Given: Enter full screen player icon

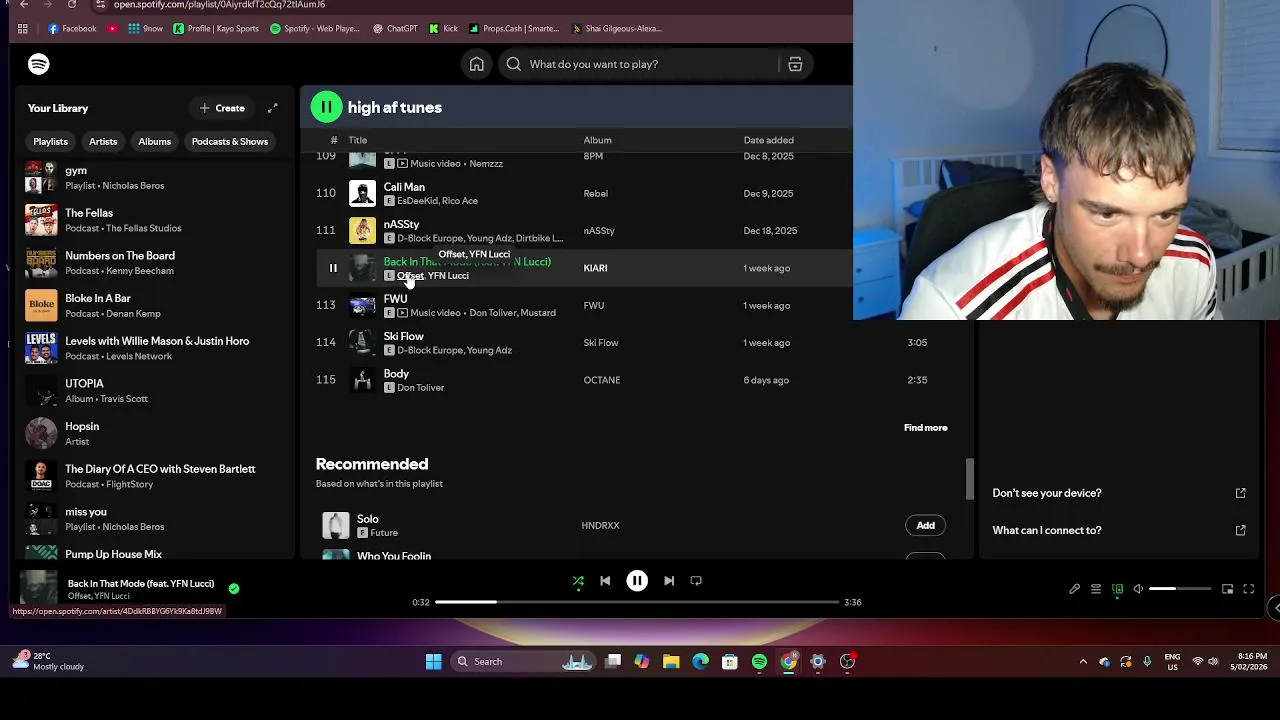Looking at the screenshot, I should [x=1249, y=589].
